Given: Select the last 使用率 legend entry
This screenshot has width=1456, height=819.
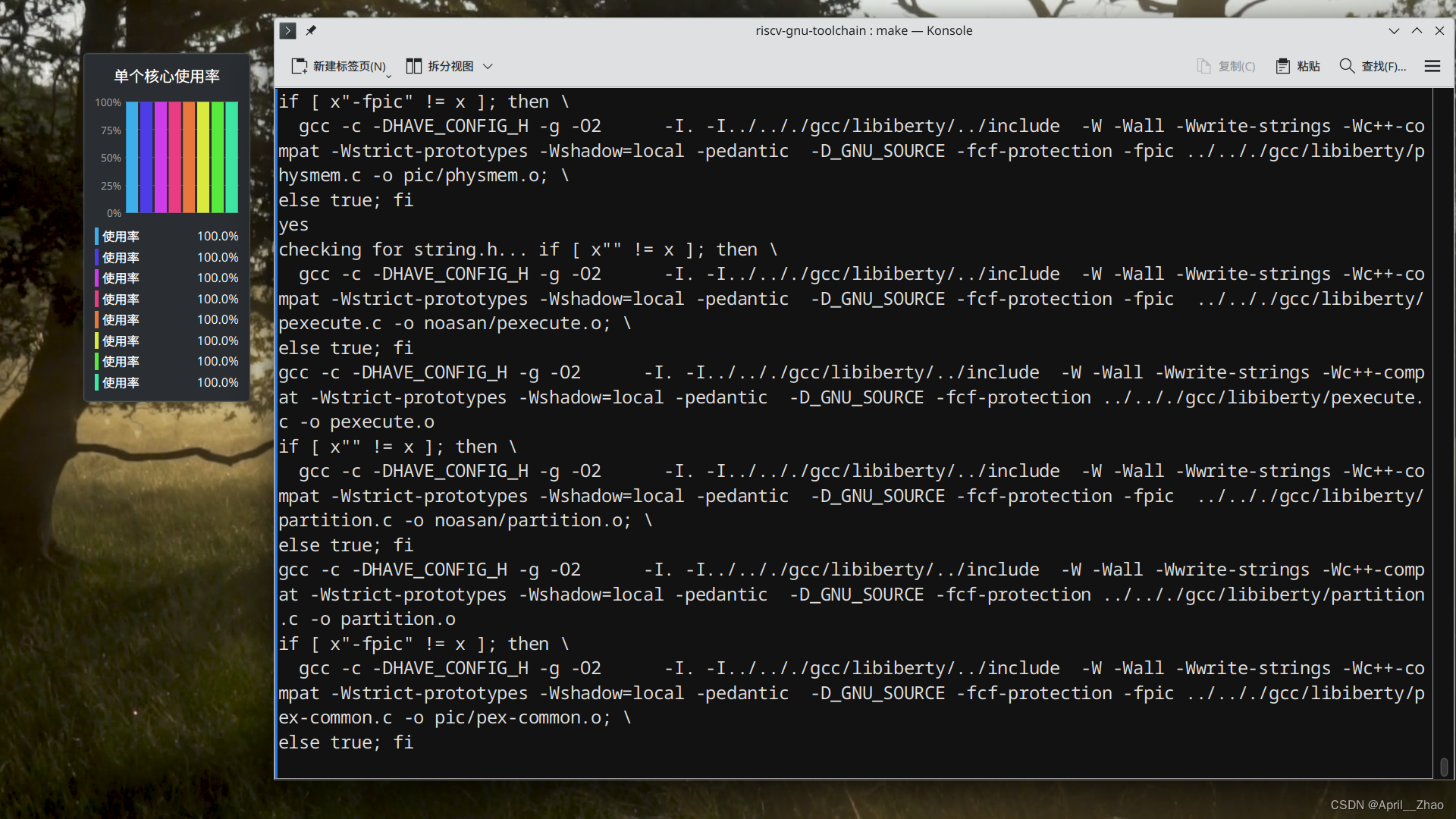Looking at the screenshot, I should tap(121, 383).
